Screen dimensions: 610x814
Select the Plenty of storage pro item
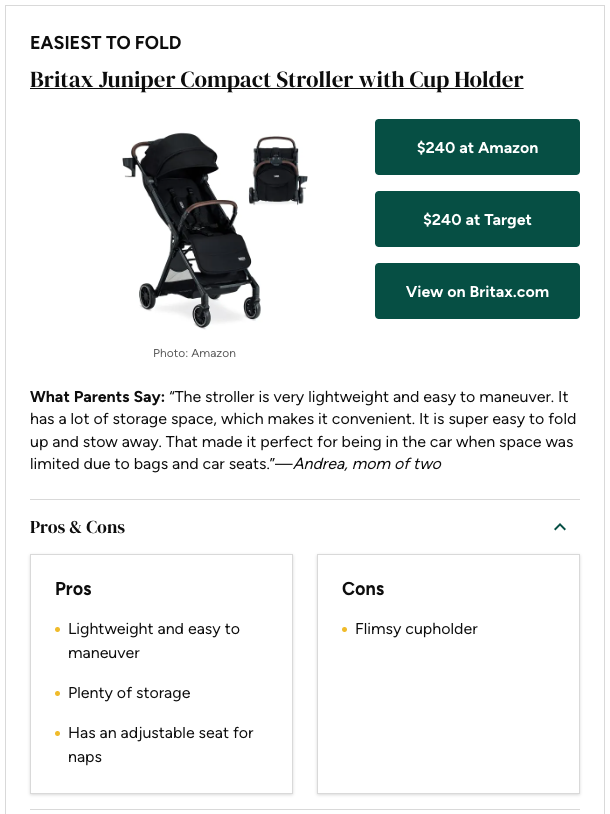click(x=129, y=693)
